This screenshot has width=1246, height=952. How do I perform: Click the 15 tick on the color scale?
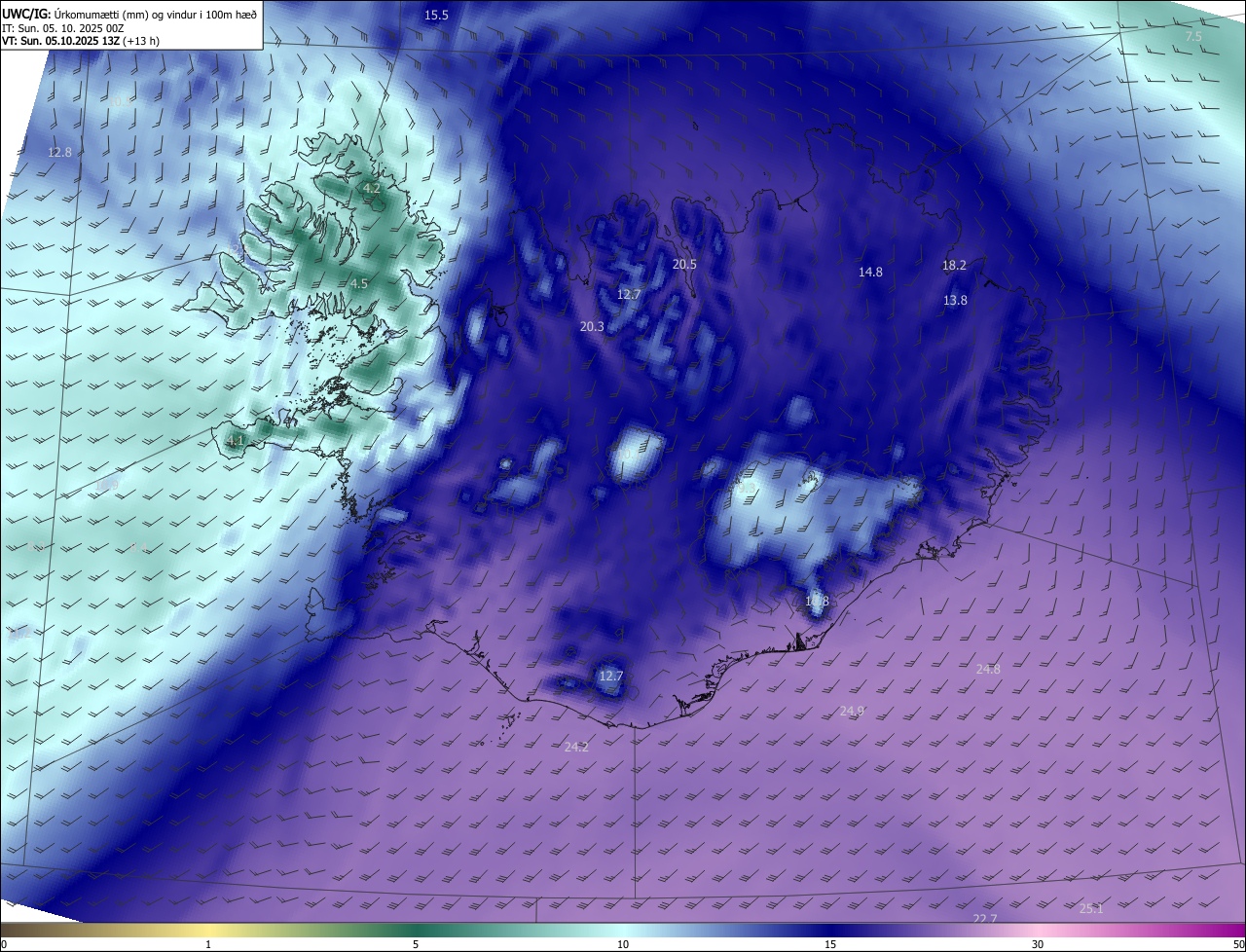click(830, 945)
